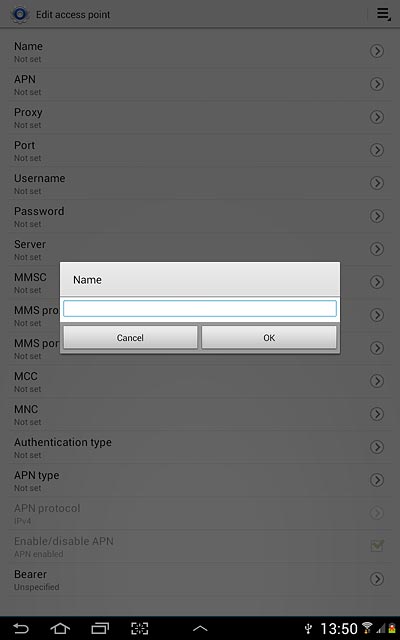Screen dimensions: 400x640
Task: Tap the USB connection status icon
Action: pyautogui.click(x=309, y=629)
